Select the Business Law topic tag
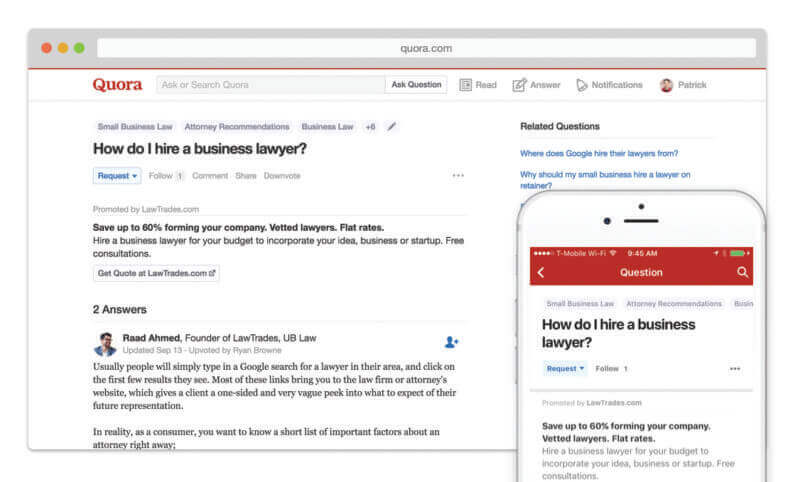 coord(327,126)
